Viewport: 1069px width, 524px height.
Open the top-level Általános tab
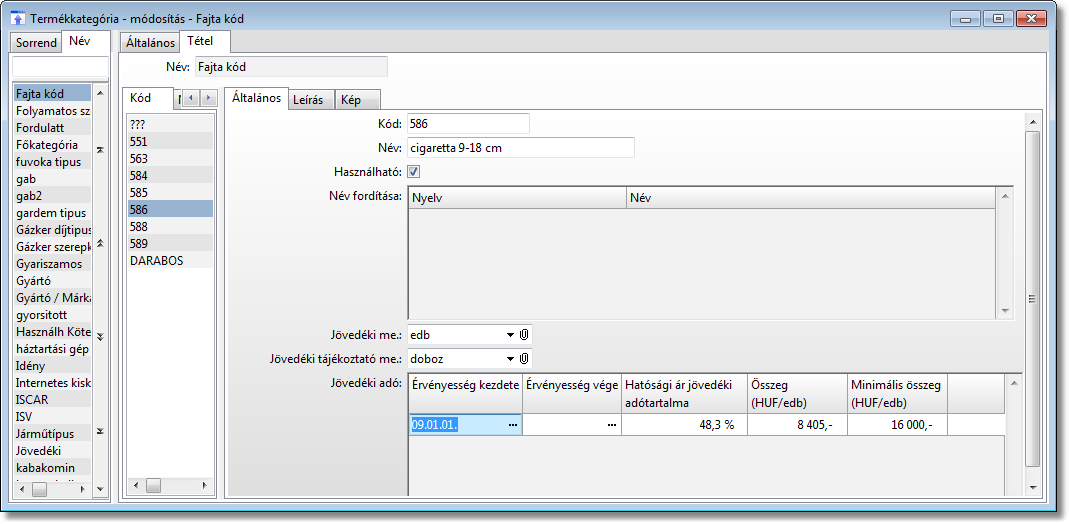click(151, 43)
